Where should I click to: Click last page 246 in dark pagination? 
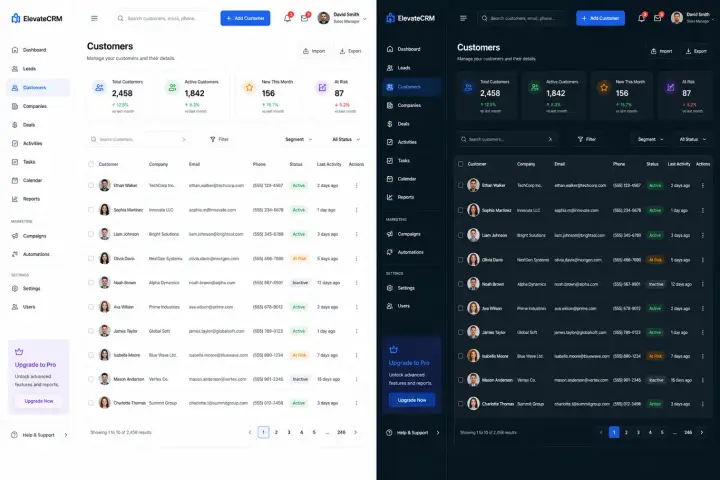pyautogui.click(x=688, y=432)
